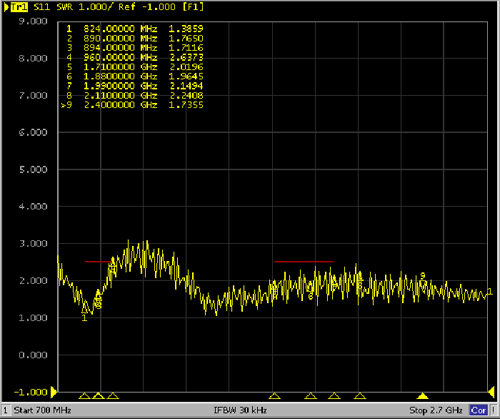Click the Stop 2.7 GHz field
The image size is (500, 419).
436,410
